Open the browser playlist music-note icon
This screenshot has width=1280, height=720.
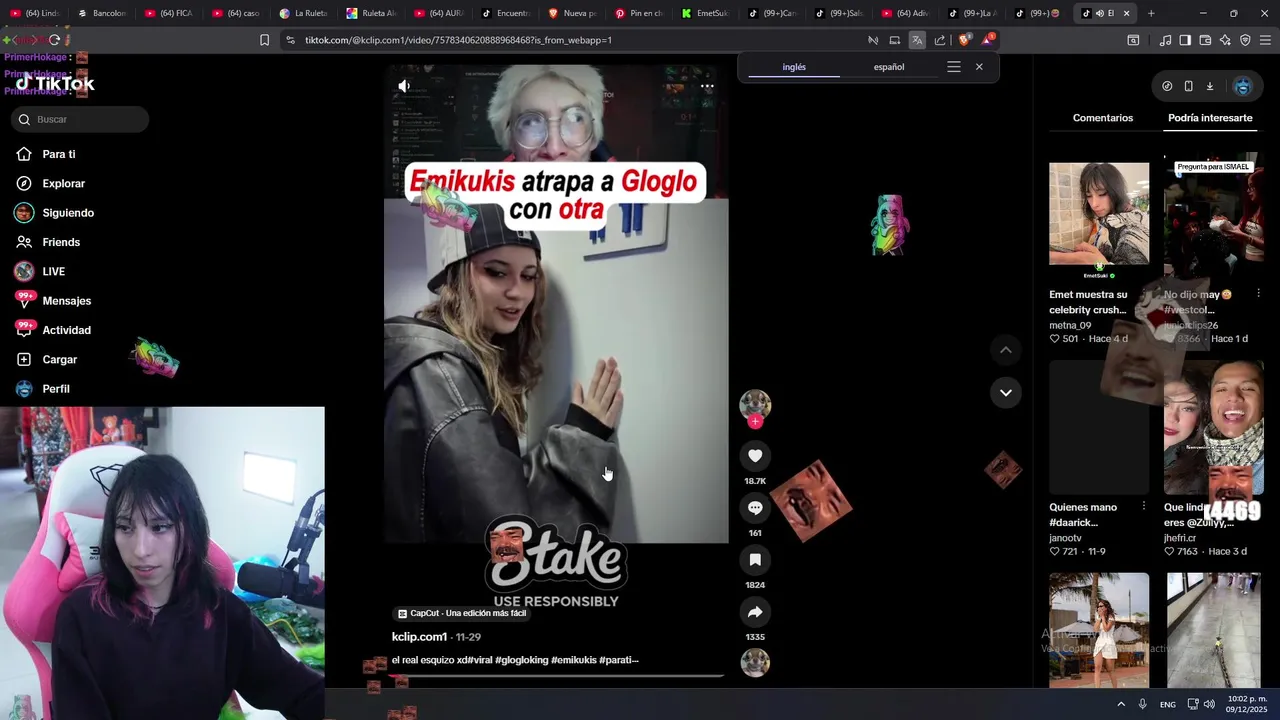(x=1165, y=40)
